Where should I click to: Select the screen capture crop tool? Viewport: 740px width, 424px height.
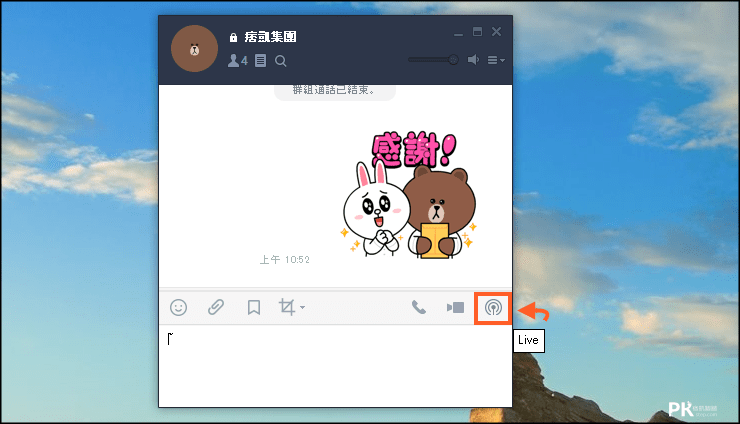[x=286, y=307]
